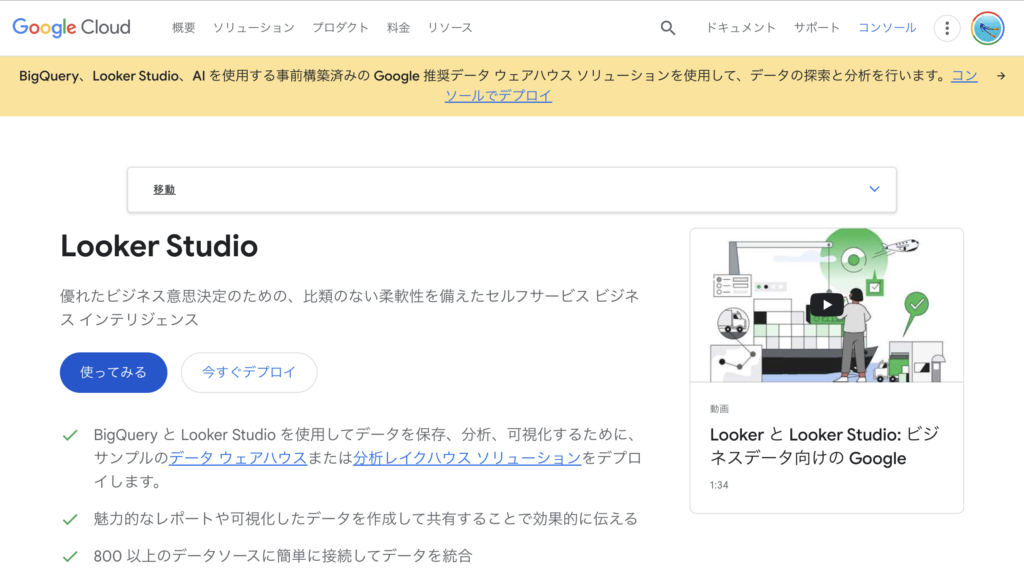Screen dimensions: 1024x580
Task: Open the サポート link
Action: 817,28
